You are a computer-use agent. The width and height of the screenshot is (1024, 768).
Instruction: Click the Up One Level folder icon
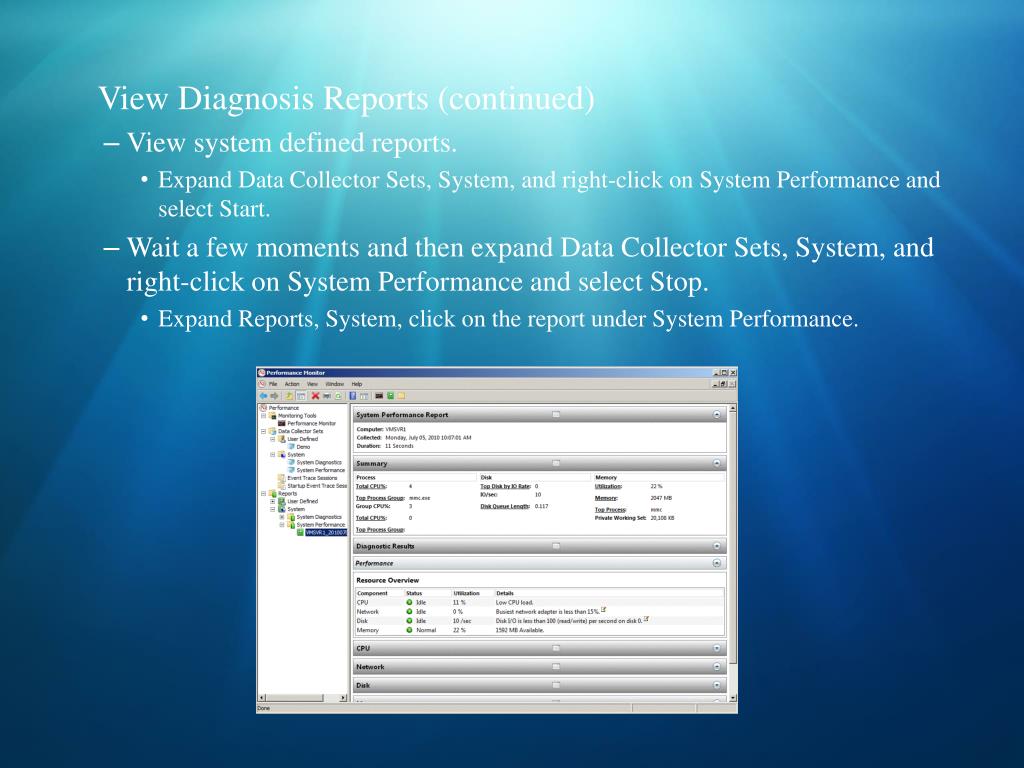[x=289, y=396]
